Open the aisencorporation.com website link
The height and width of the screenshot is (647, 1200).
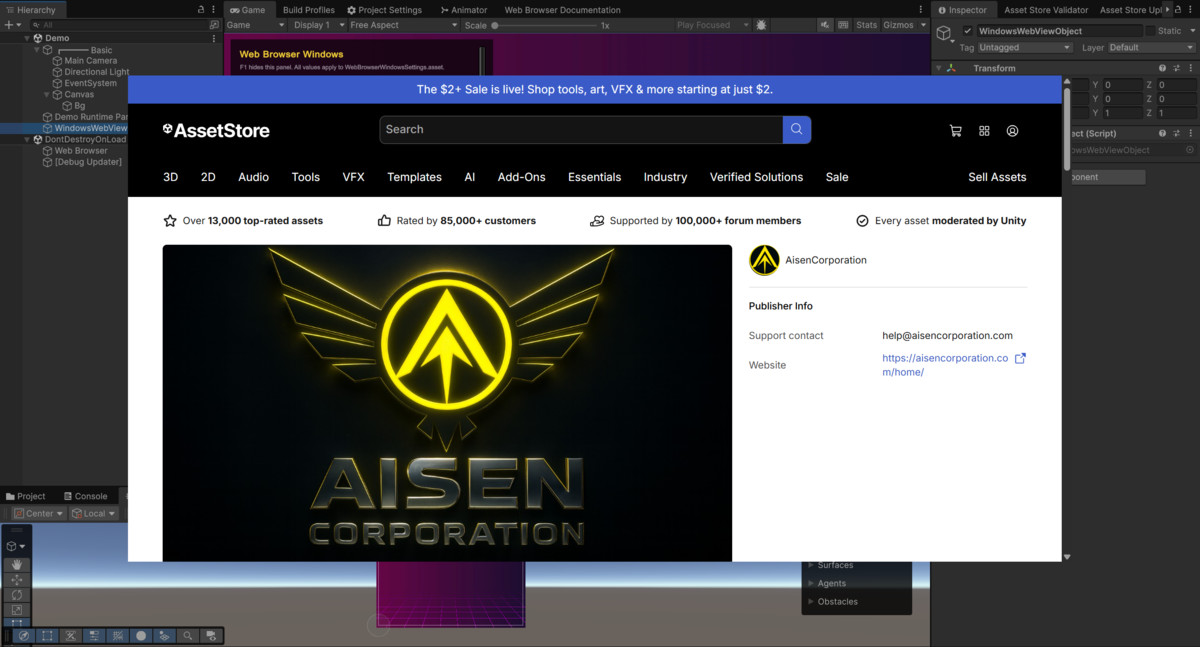945,365
